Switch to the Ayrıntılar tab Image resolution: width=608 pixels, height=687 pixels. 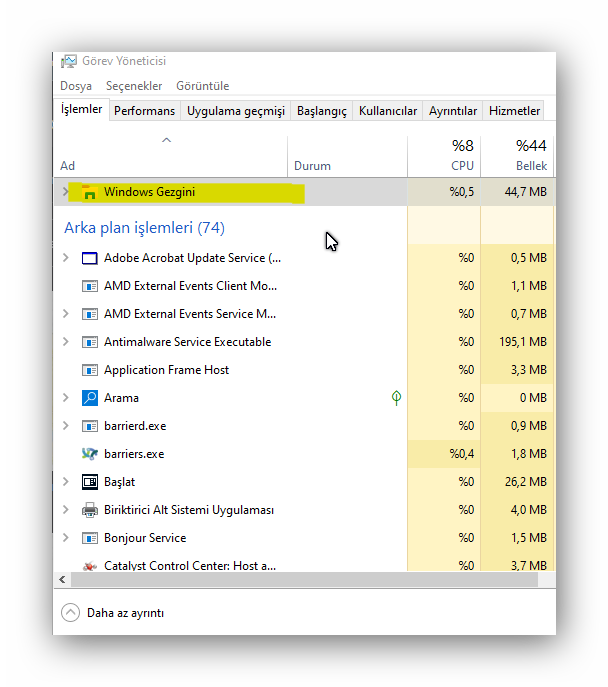453,111
